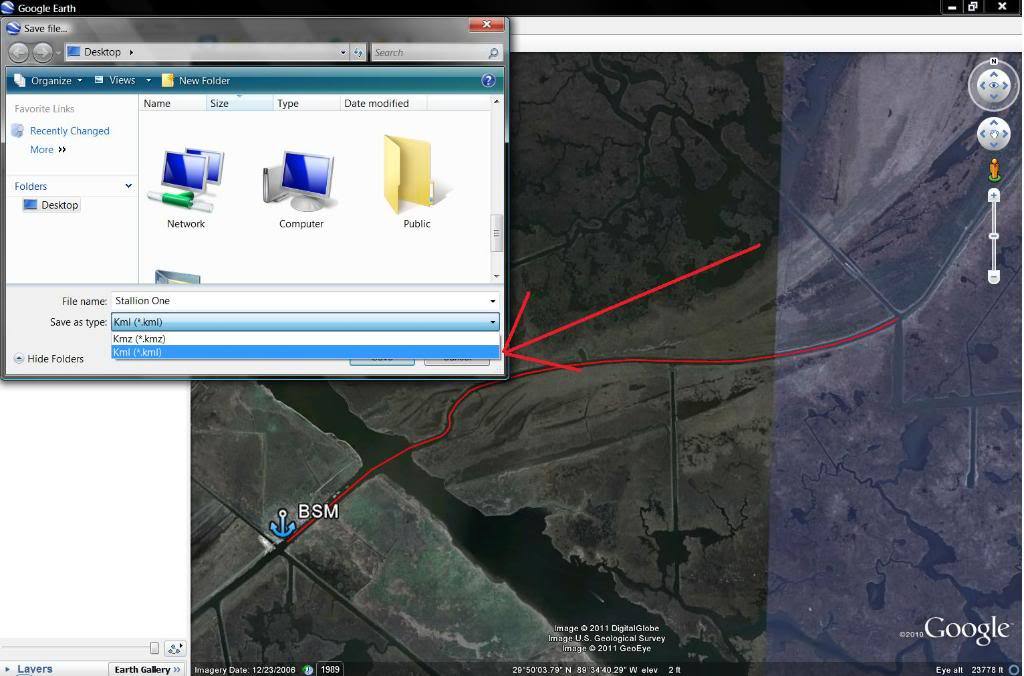Tilt the view up with the Look joystick's top arrow
Image resolution: width=1024 pixels, height=676 pixels.
(x=993, y=73)
